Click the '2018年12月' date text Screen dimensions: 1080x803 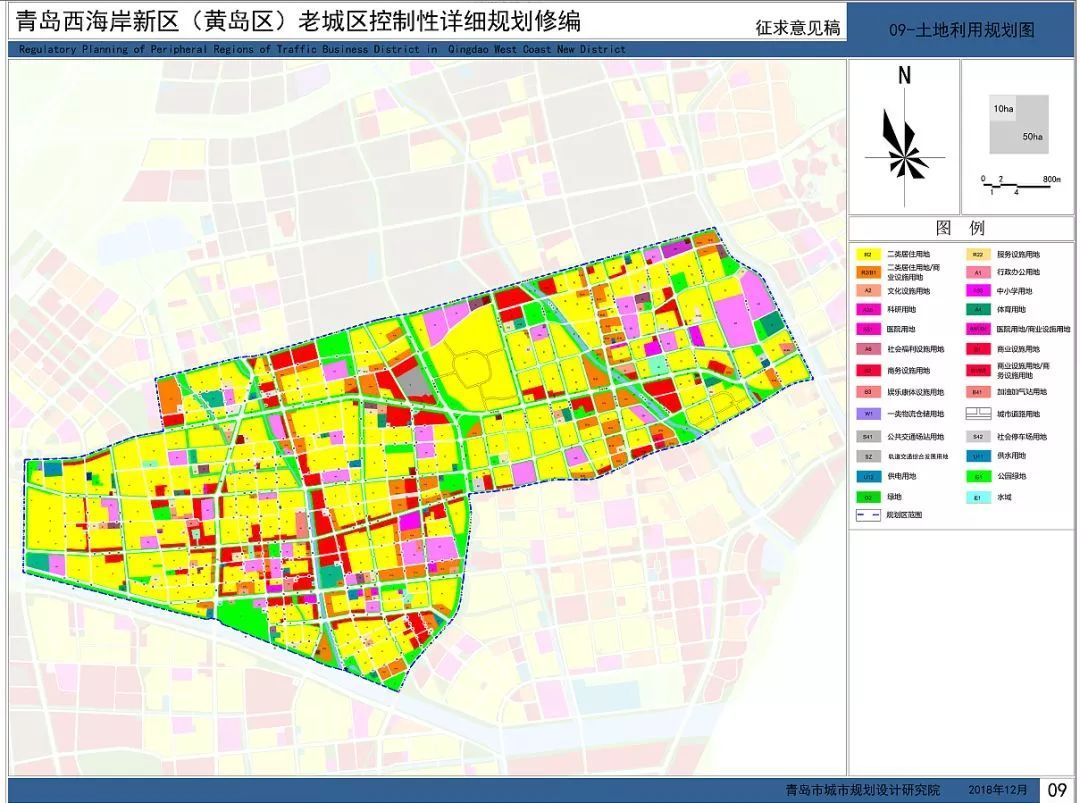[x=997, y=790]
